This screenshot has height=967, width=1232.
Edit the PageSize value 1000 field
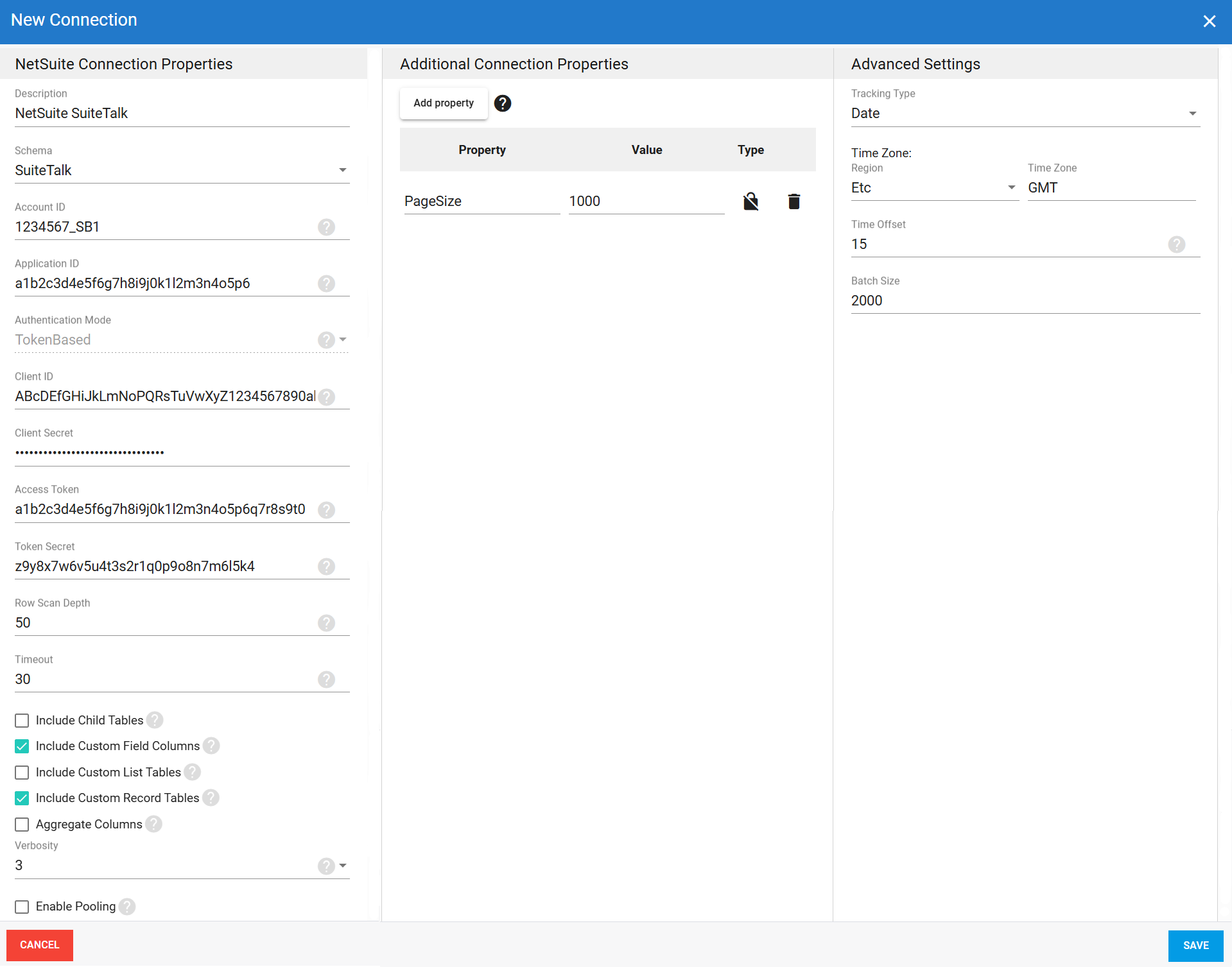click(x=646, y=201)
